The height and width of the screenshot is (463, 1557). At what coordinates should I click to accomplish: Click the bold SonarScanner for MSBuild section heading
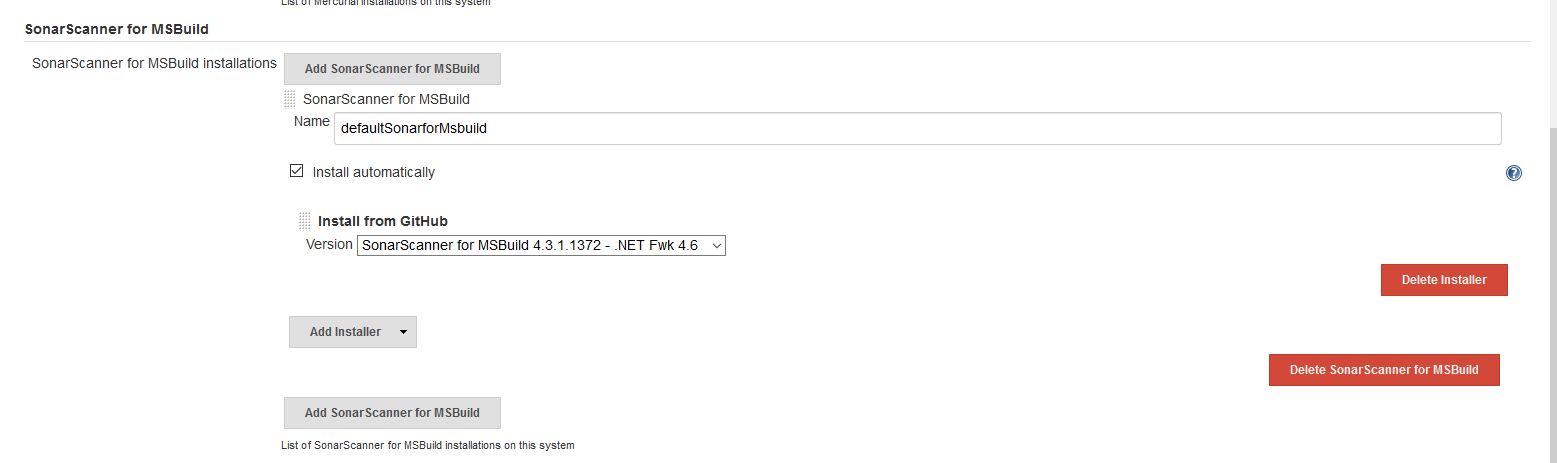[x=117, y=29]
